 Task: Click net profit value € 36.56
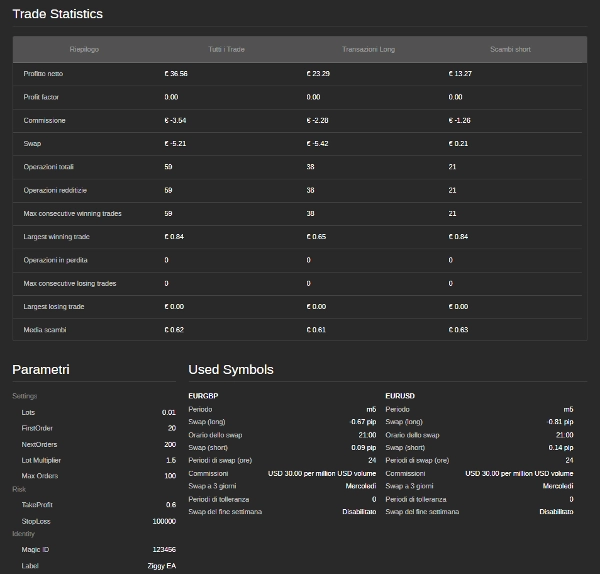(x=176, y=73)
